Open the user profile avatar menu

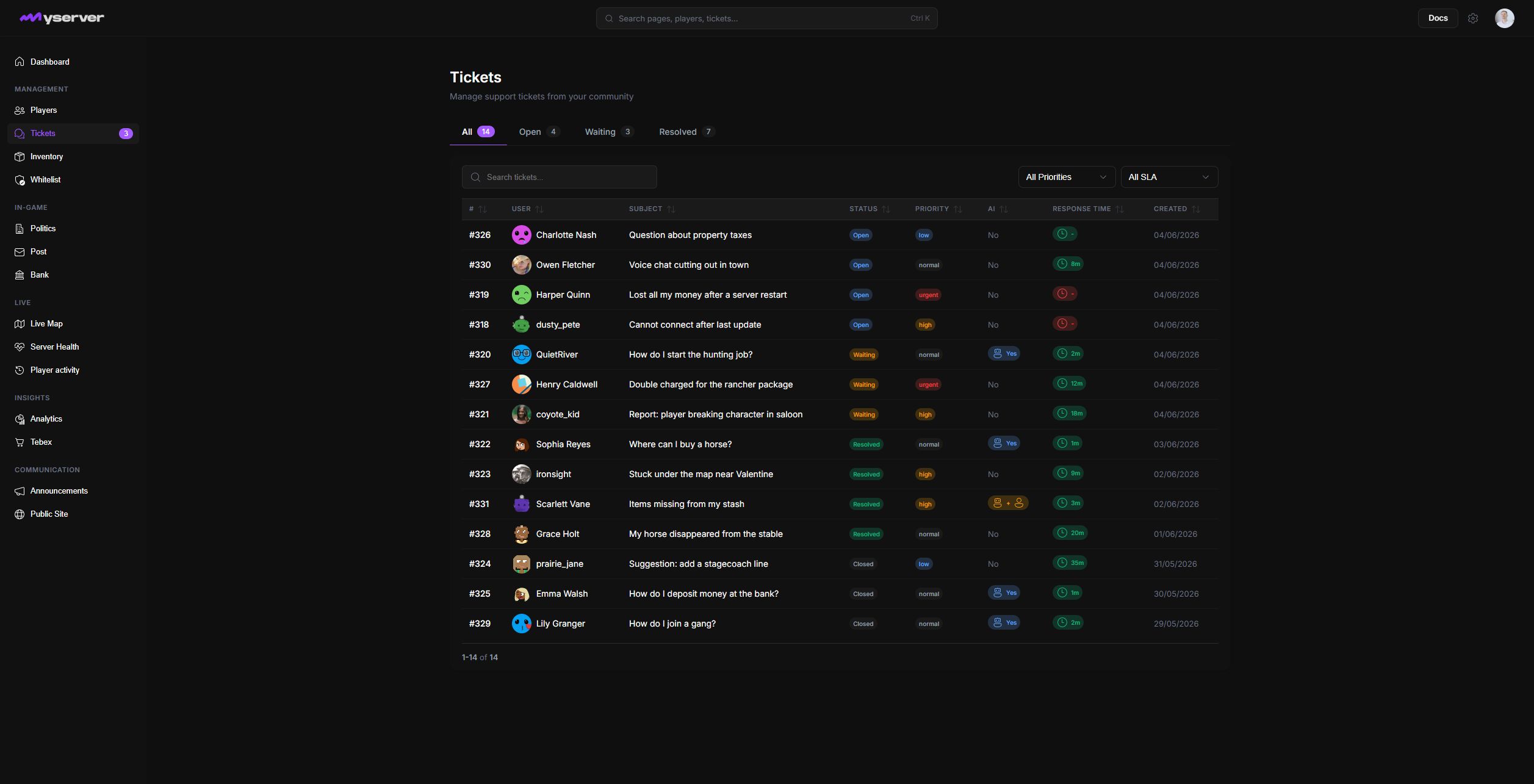(x=1504, y=18)
